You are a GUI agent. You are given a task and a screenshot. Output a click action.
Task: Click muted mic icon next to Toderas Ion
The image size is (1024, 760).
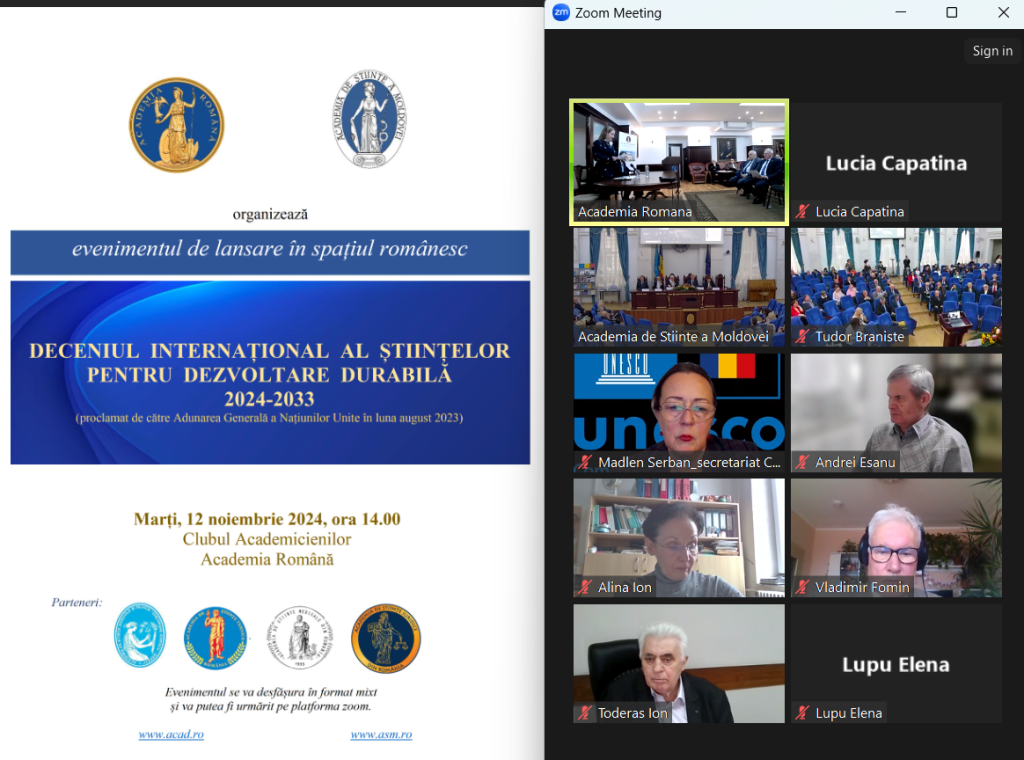pos(585,713)
